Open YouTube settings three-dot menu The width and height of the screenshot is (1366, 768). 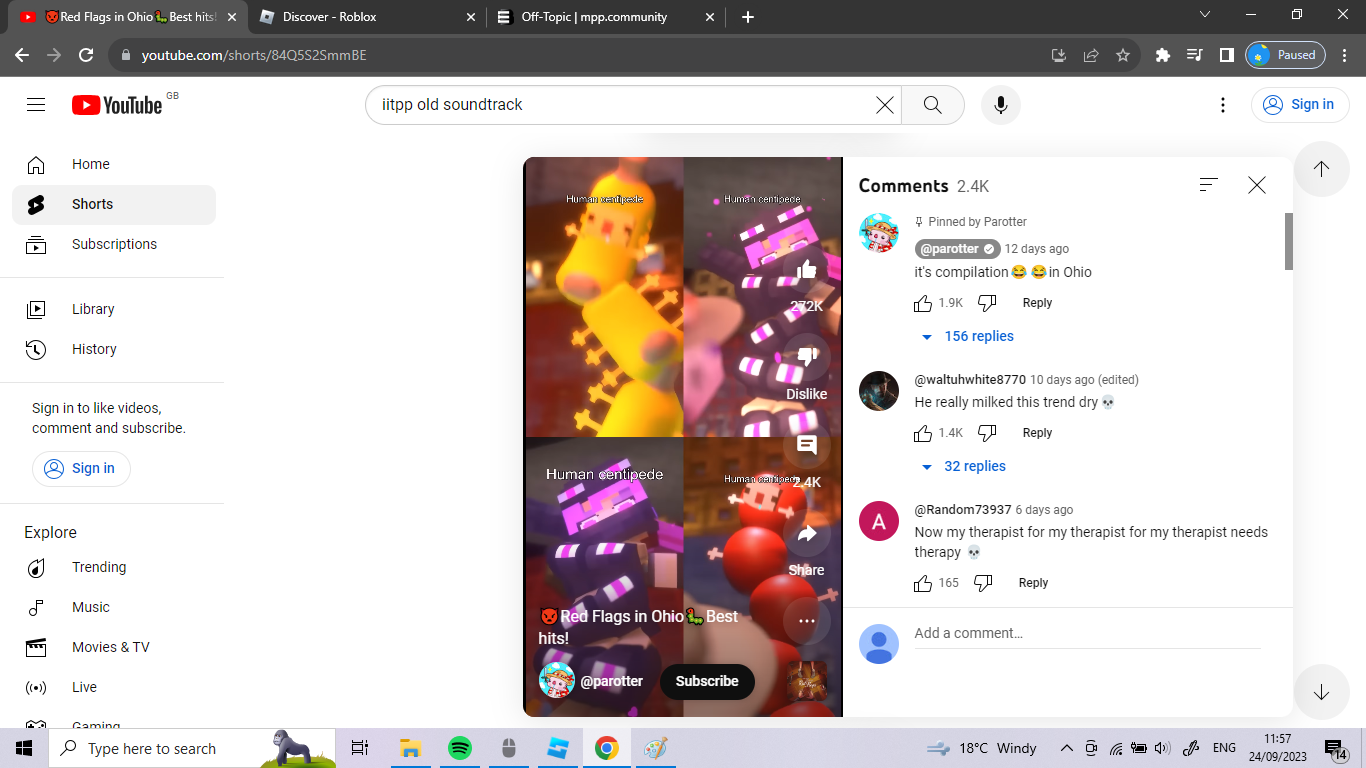pos(1223,105)
